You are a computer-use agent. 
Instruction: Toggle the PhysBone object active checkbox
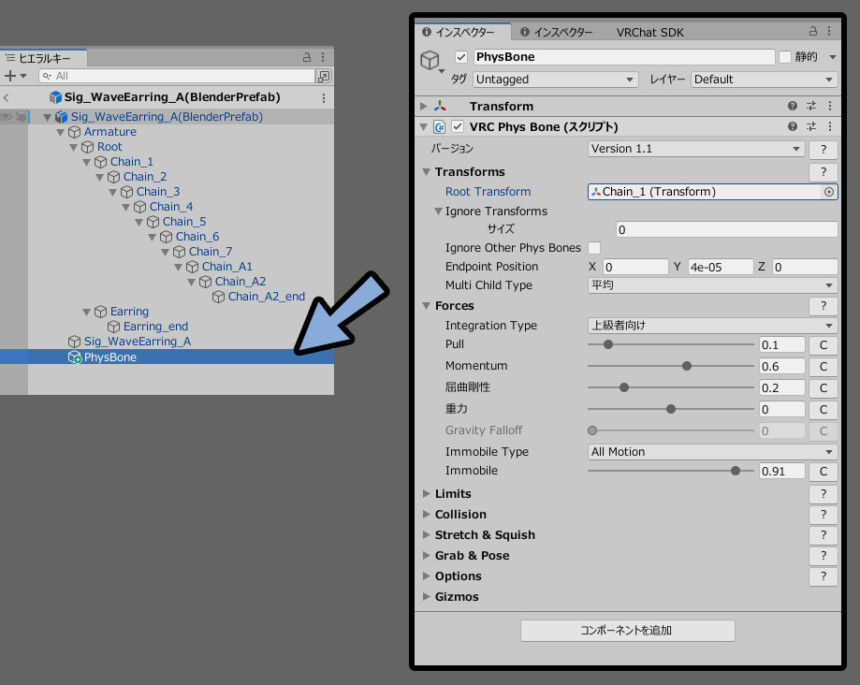461,58
